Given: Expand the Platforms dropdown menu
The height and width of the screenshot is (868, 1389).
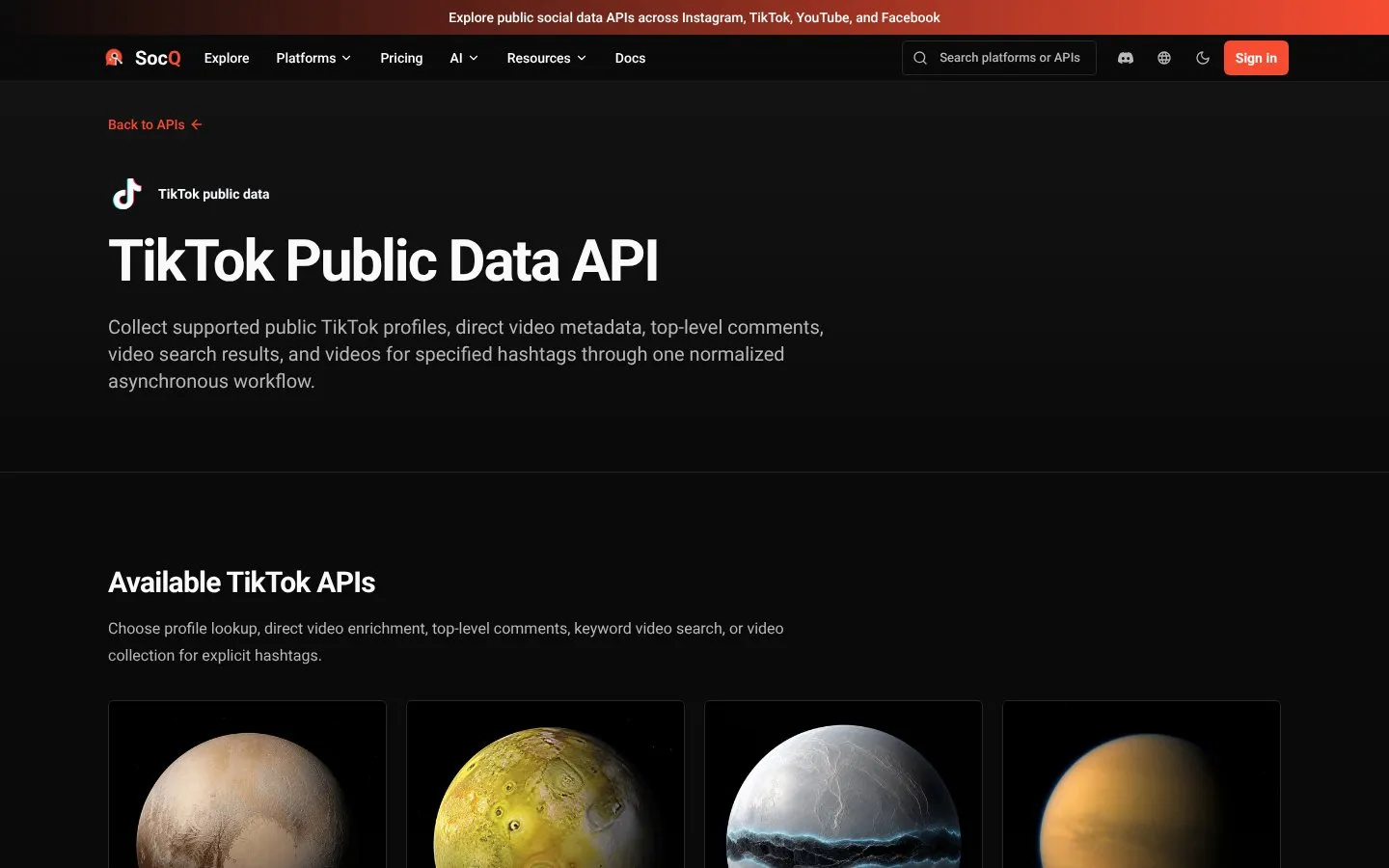Looking at the screenshot, I should click(x=313, y=58).
